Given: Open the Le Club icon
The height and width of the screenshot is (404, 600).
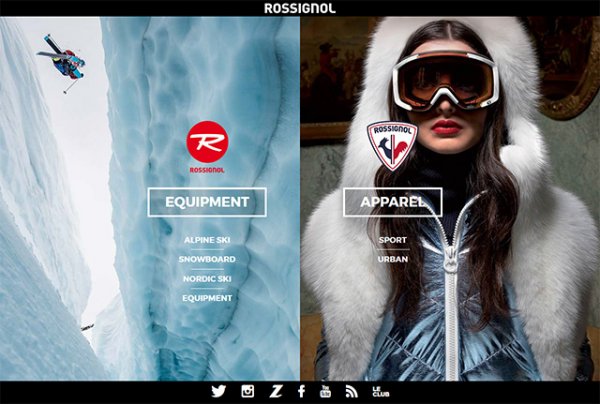Looking at the screenshot, I should click(x=379, y=392).
